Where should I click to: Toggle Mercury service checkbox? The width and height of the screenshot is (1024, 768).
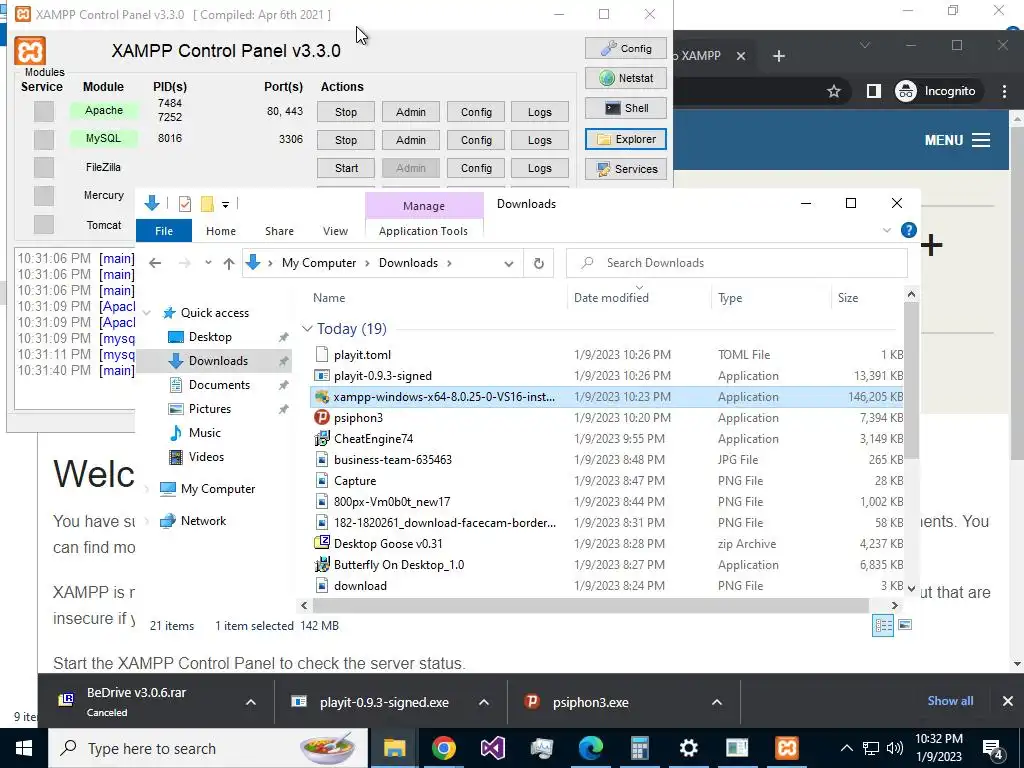44,196
